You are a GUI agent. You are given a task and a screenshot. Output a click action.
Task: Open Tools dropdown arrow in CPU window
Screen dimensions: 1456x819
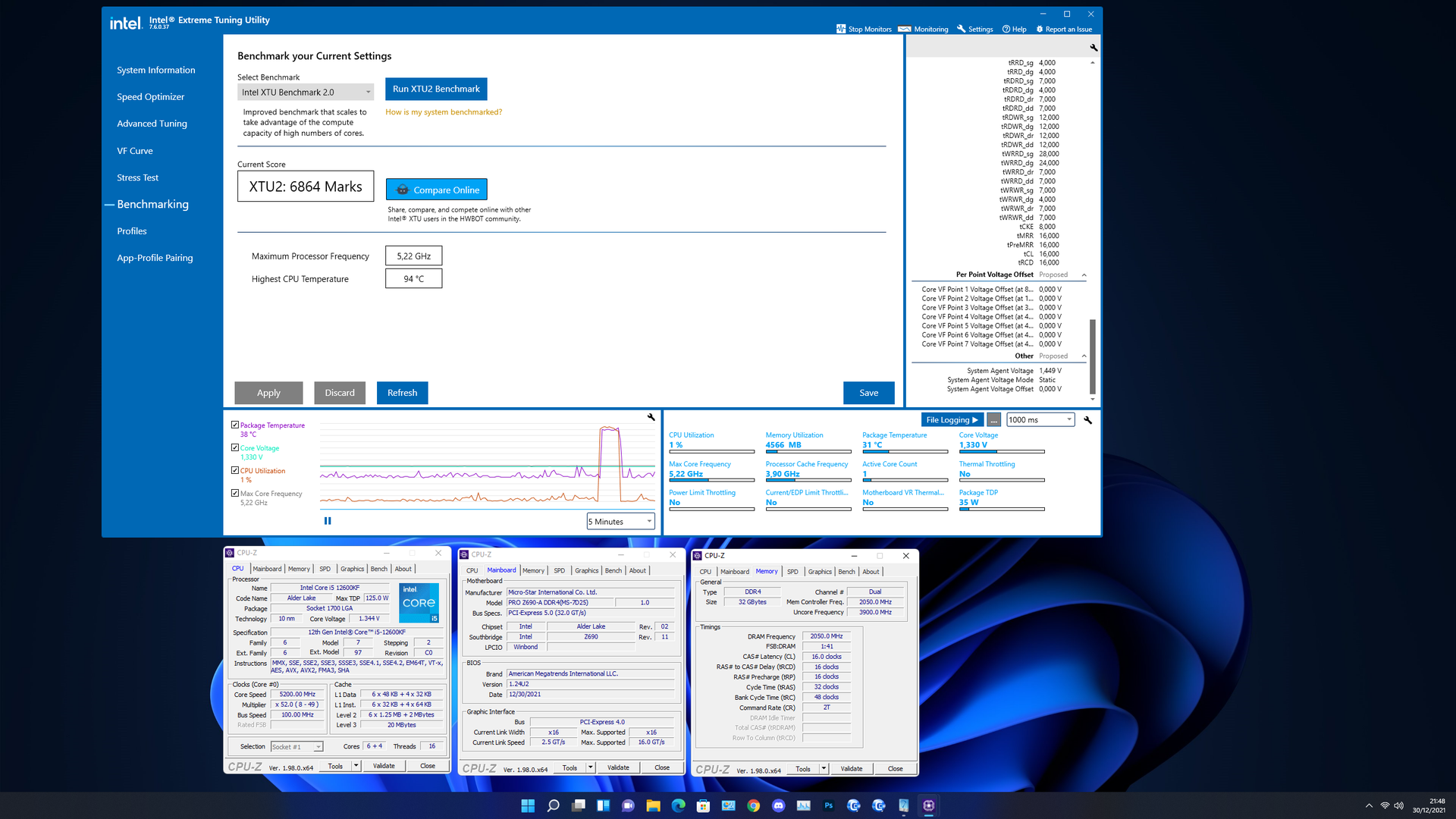[356, 766]
